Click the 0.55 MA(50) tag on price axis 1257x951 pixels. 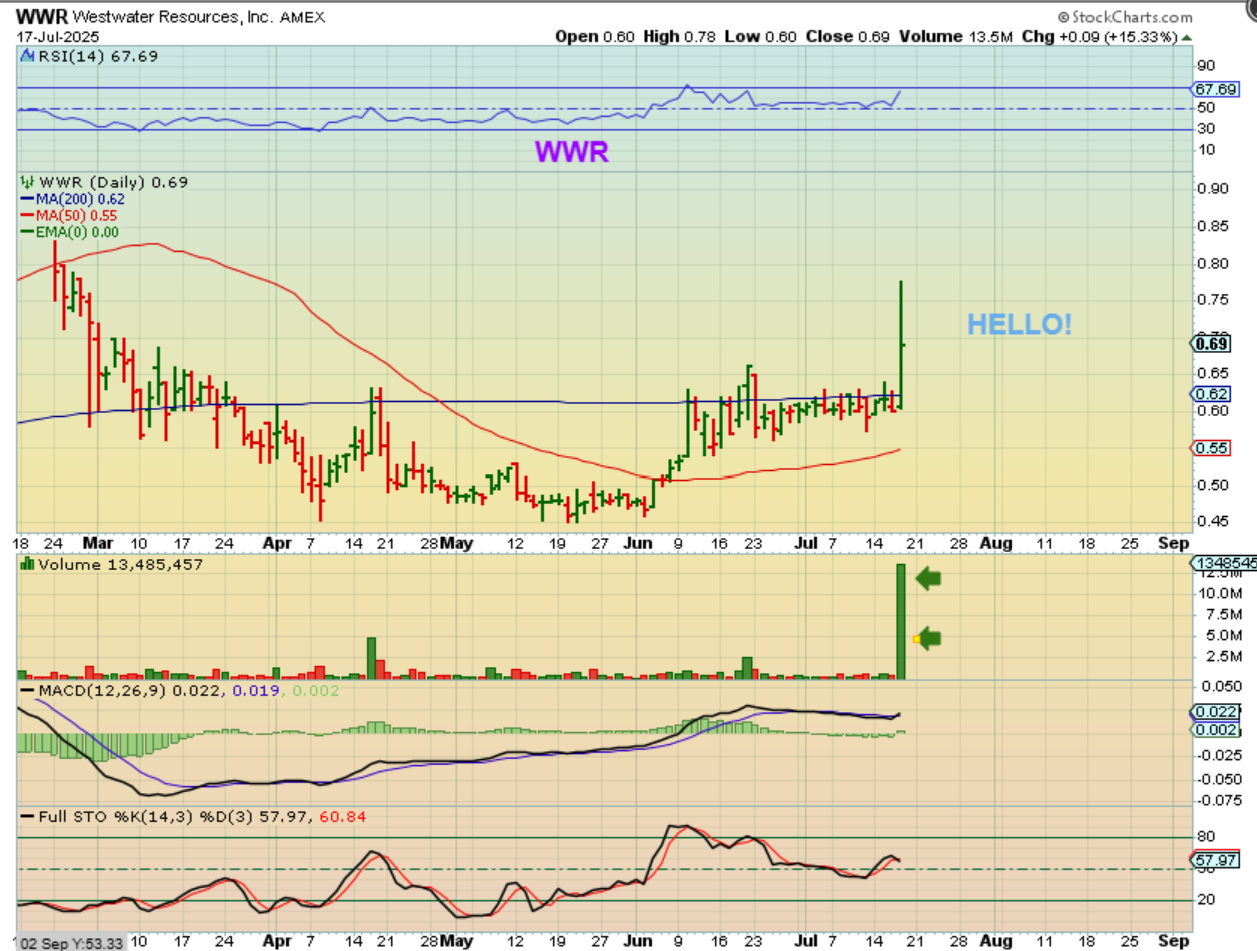[1212, 448]
